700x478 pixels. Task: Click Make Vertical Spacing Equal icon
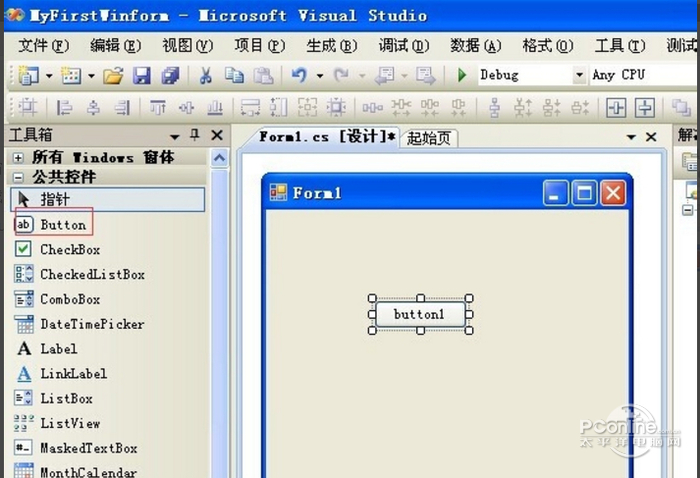pos(494,108)
